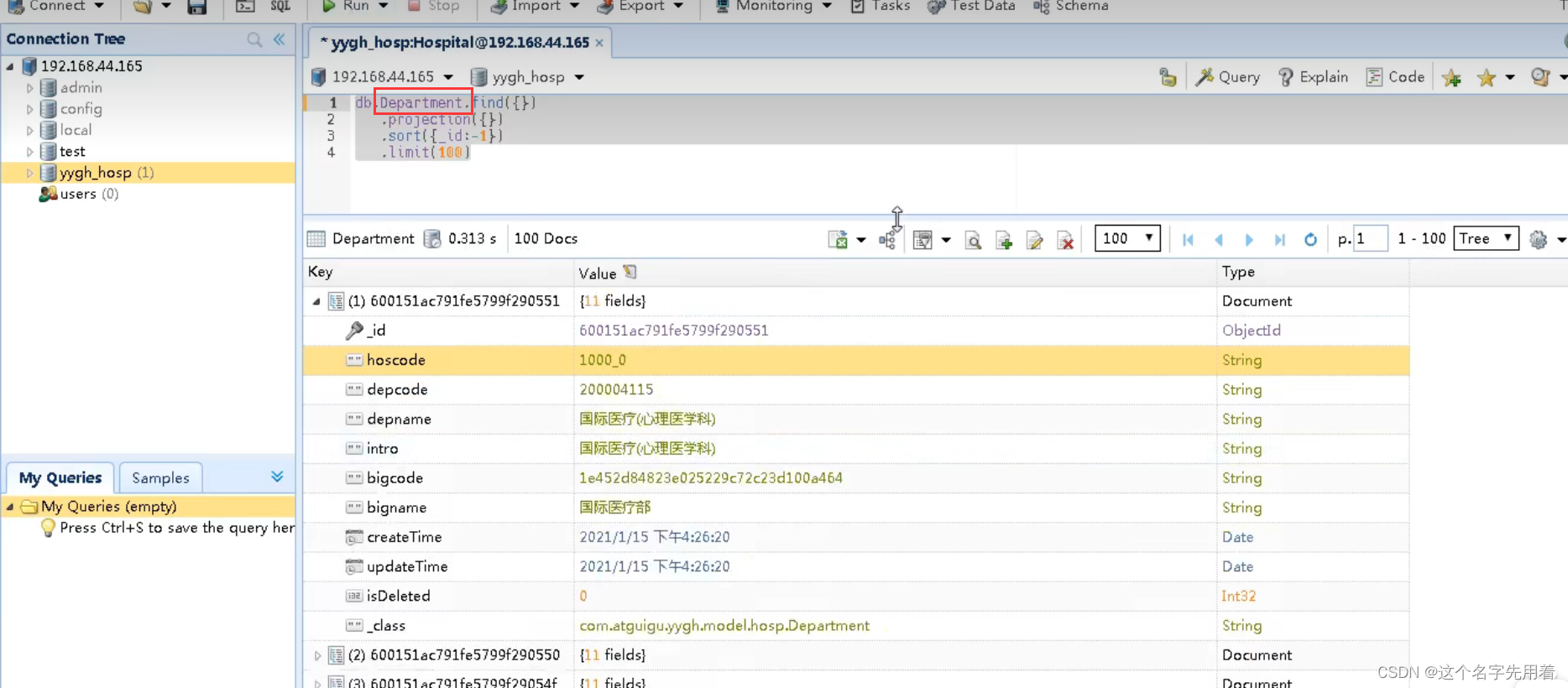Screen dimensions: 1568x688
Task: Switch to yygh_hosp:Hospital query tab
Action: coord(455,43)
